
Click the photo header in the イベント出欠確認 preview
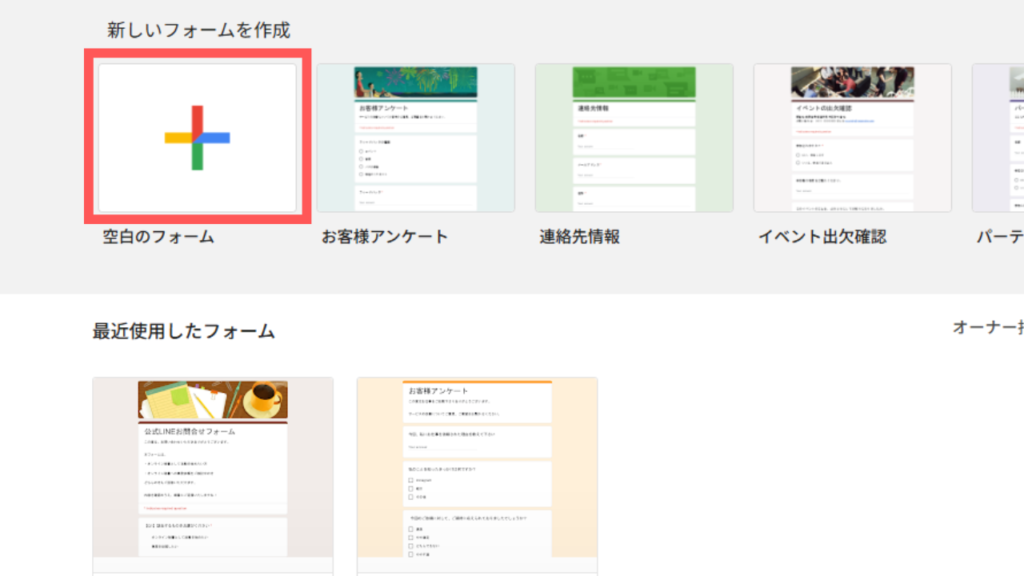pyautogui.click(x=852, y=81)
